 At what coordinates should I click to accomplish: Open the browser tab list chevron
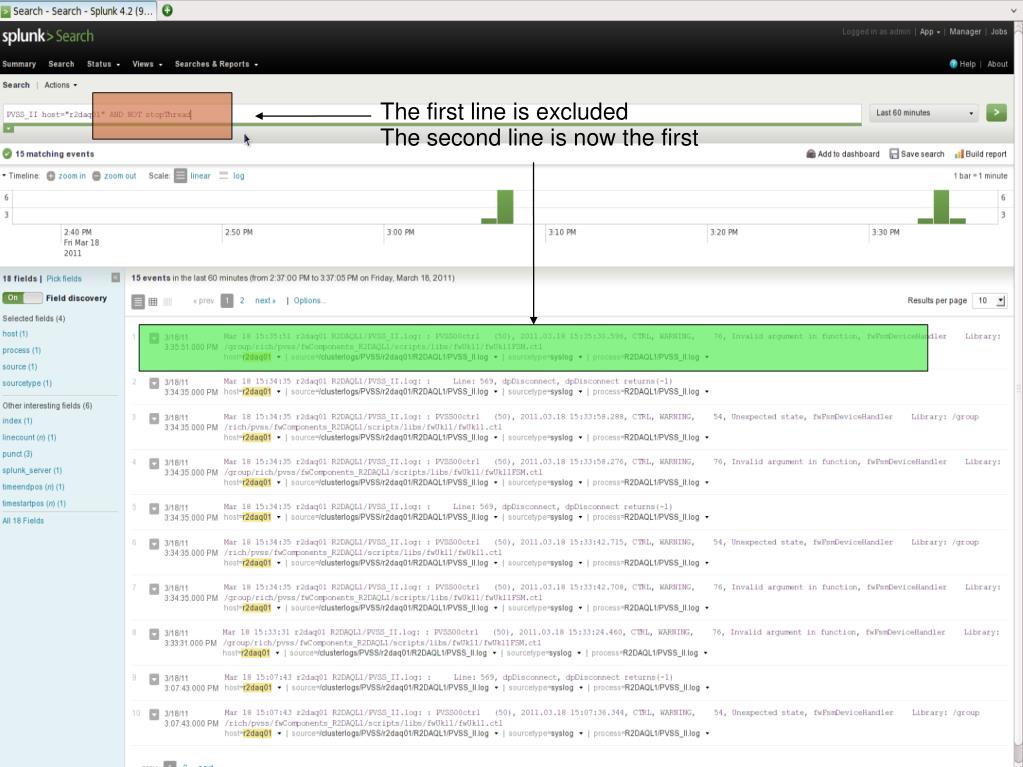(x=1014, y=10)
